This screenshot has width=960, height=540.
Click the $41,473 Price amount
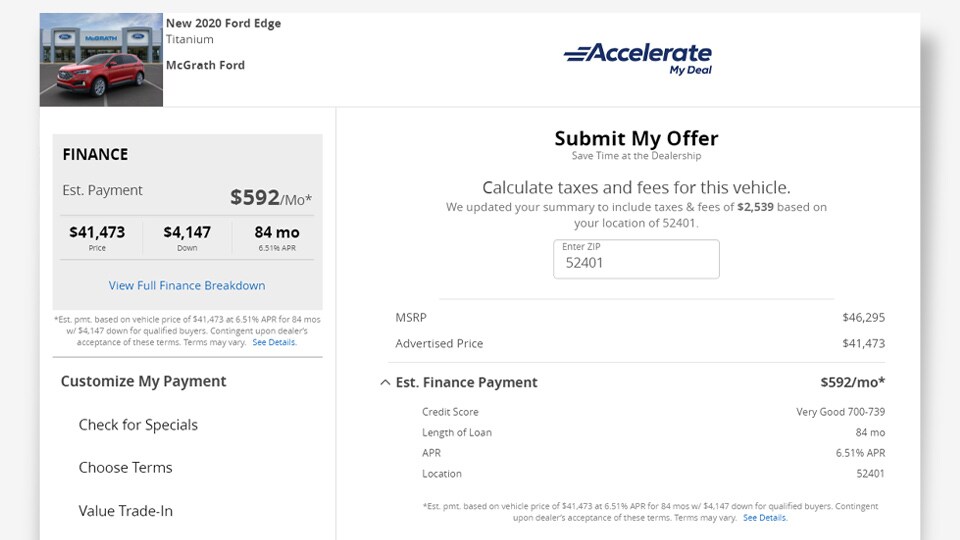(97, 232)
